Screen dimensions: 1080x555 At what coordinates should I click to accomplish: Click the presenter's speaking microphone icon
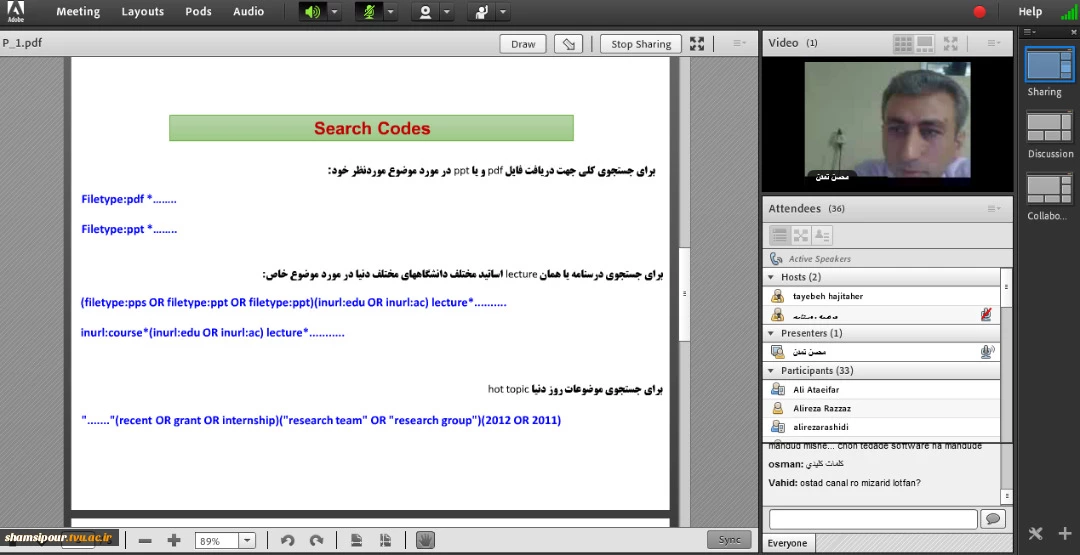[x=987, y=352]
